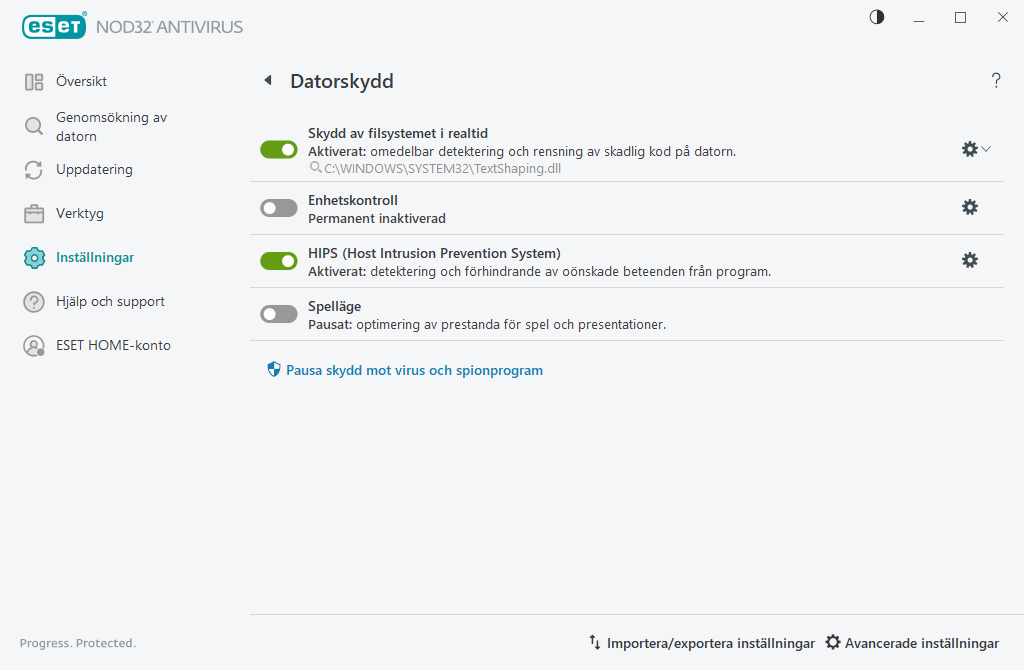Click Importera/exportera inställningar
This screenshot has width=1024, height=670.
coord(710,643)
